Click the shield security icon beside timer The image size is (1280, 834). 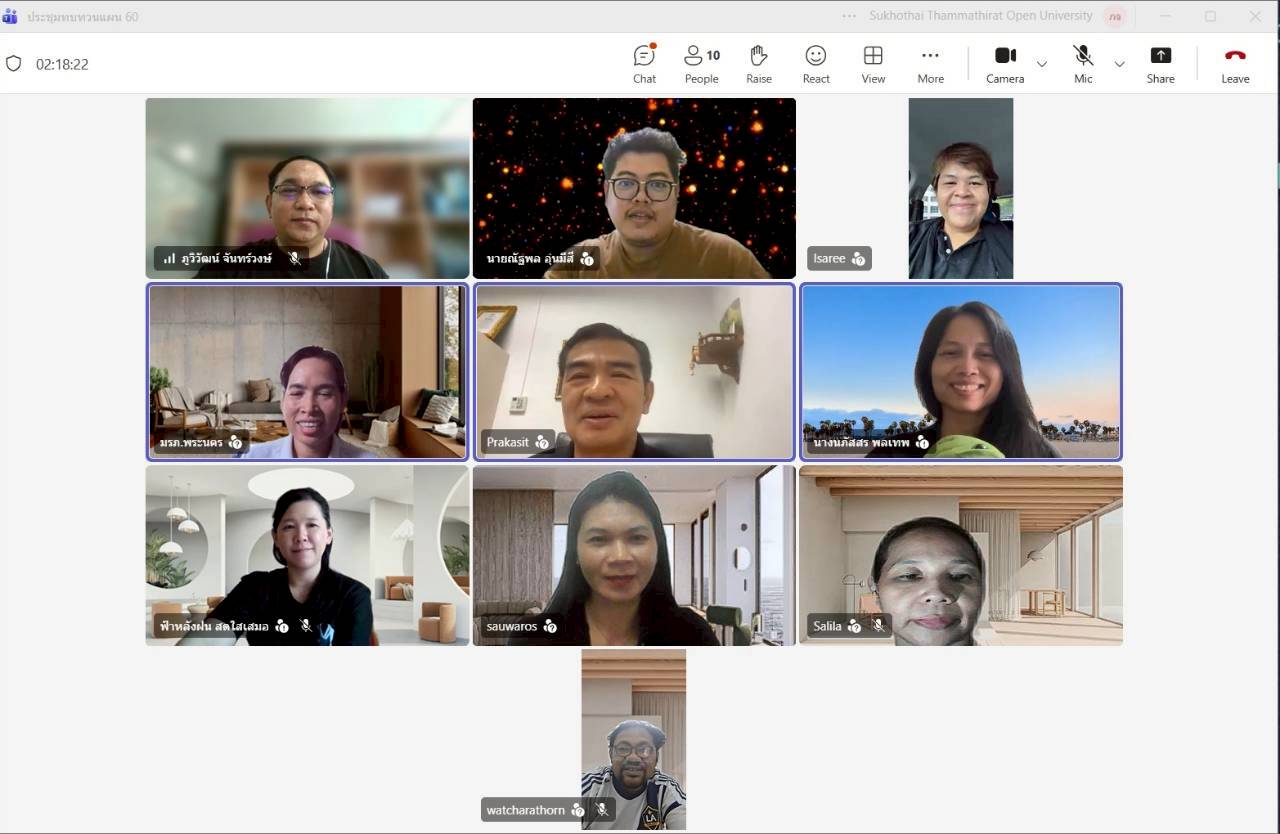14,64
